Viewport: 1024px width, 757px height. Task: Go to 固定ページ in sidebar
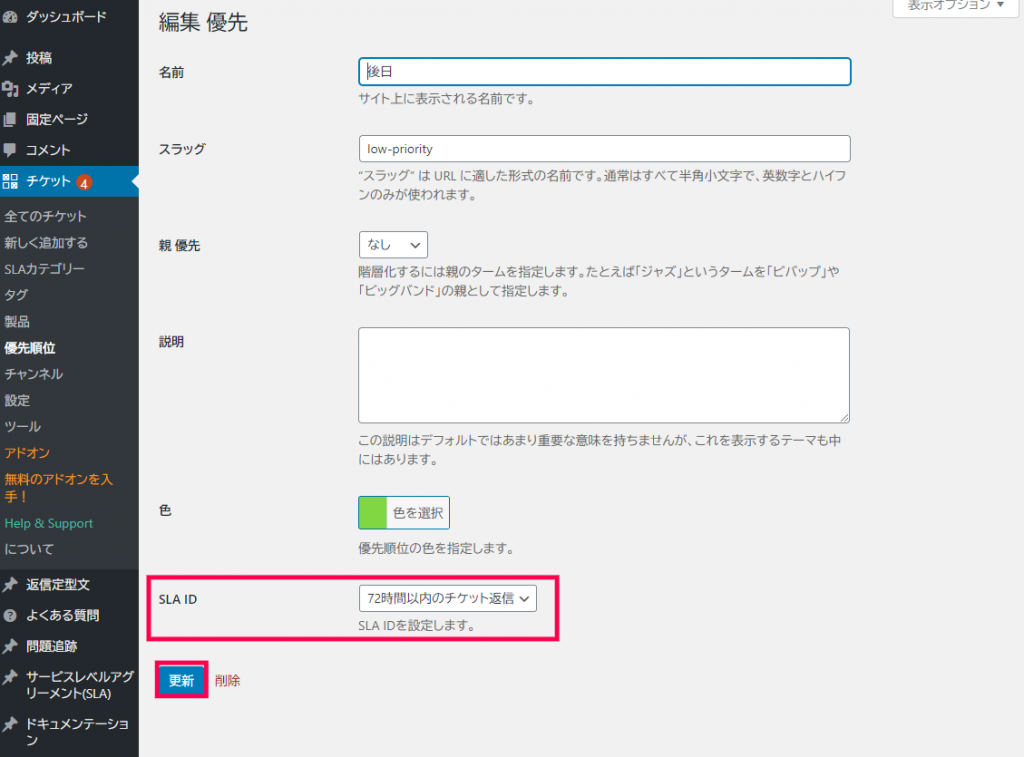coord(57,120)
